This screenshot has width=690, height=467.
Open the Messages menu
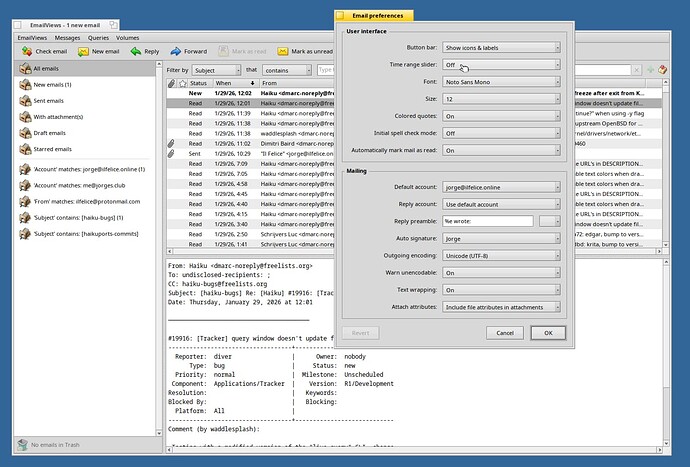pos(67,38)
